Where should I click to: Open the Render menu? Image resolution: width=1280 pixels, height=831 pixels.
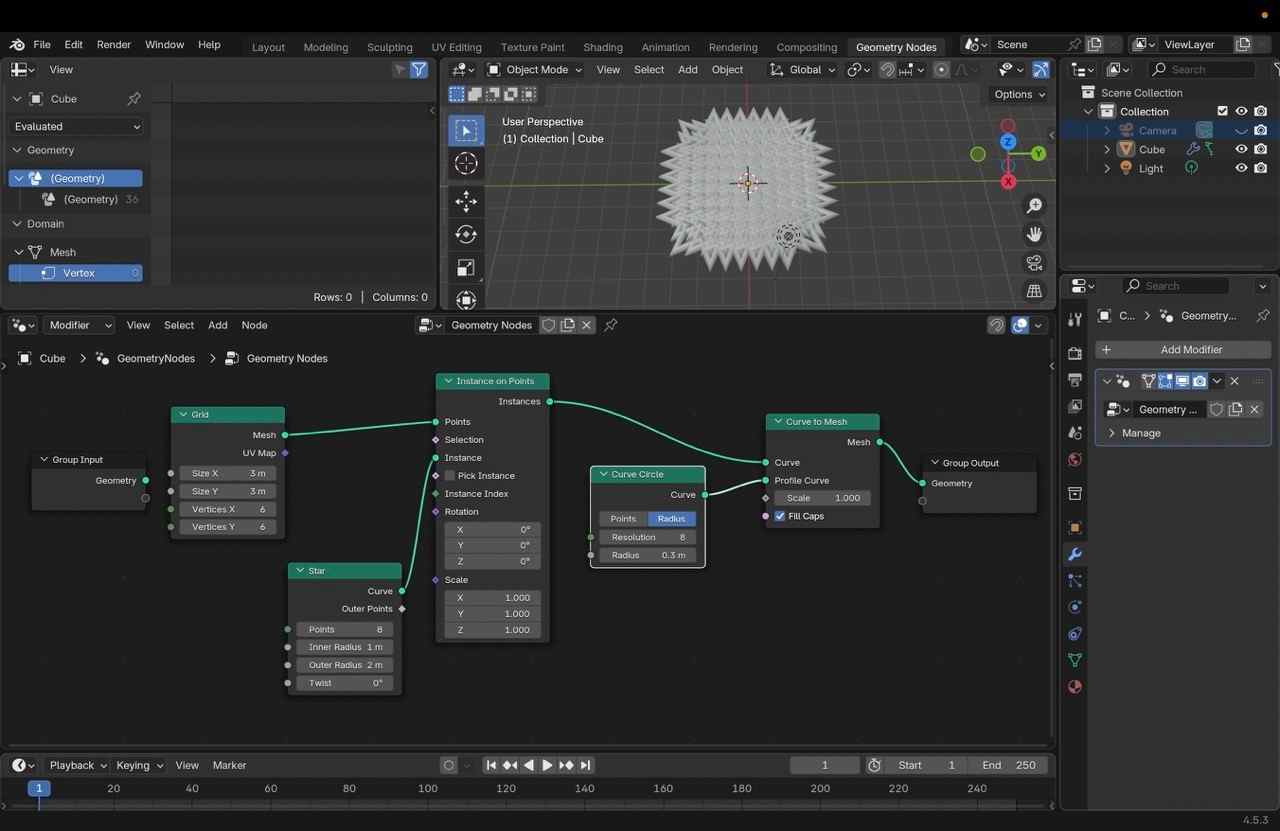(114, 45)
